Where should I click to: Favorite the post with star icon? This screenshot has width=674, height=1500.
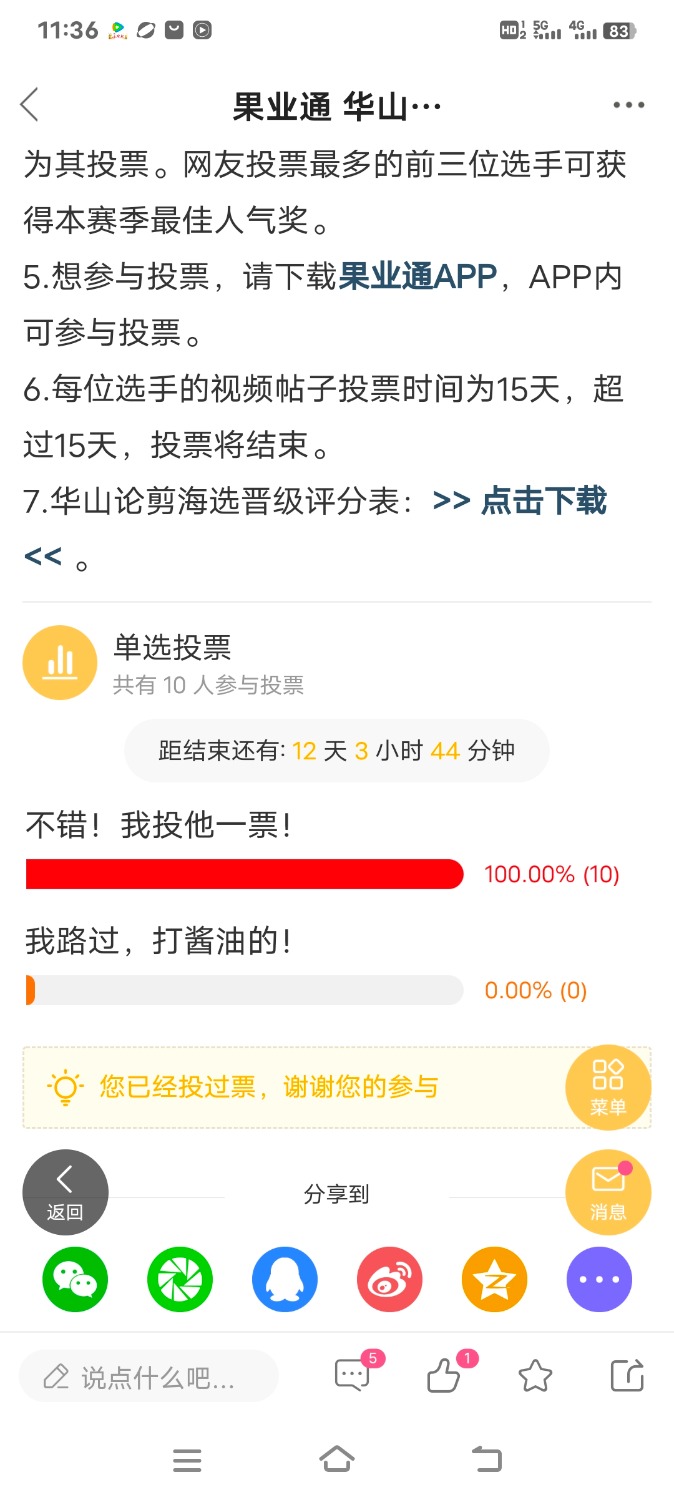point(536,1377)
